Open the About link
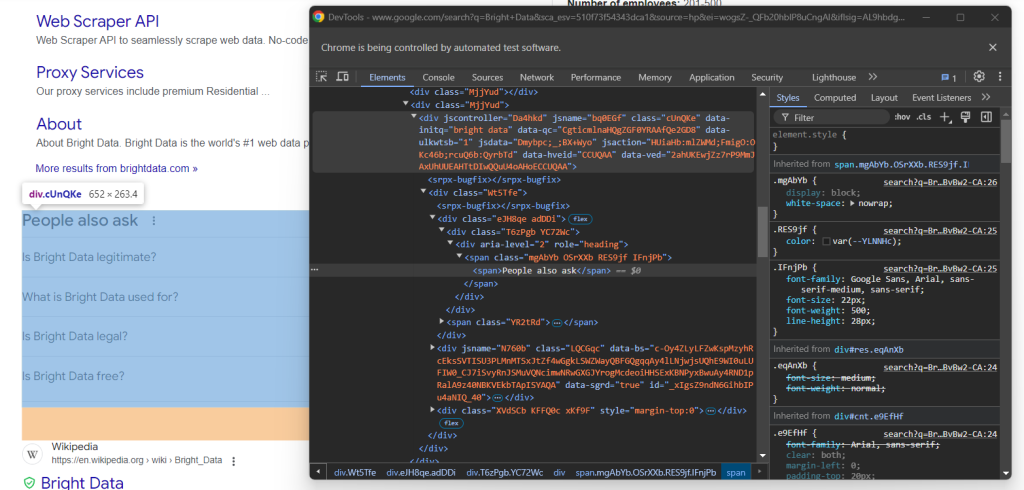Screen dimensions: 1024x490 (x=59, y=124)
